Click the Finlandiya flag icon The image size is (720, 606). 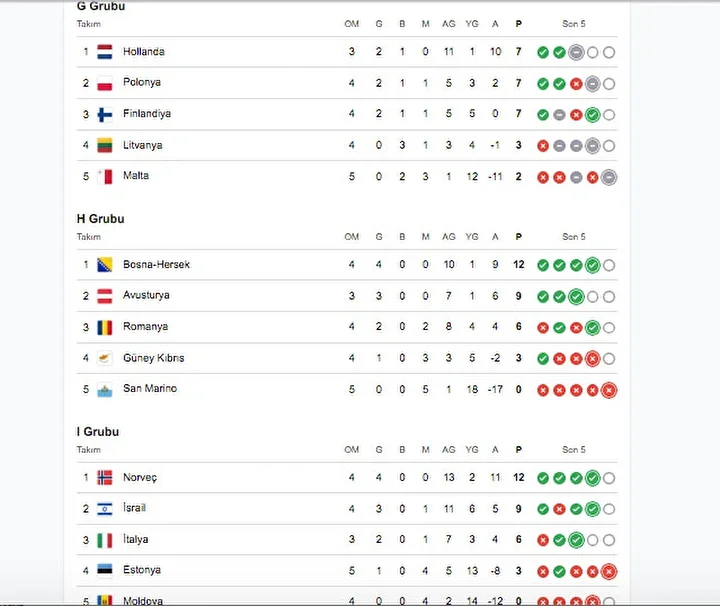(105, 114)
